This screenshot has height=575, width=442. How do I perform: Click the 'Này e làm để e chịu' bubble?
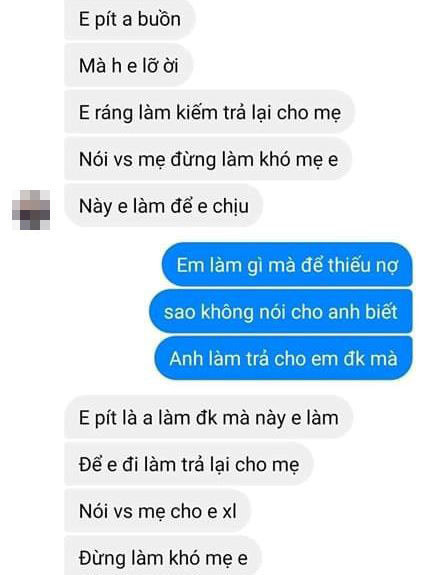[x=164, y=206]
